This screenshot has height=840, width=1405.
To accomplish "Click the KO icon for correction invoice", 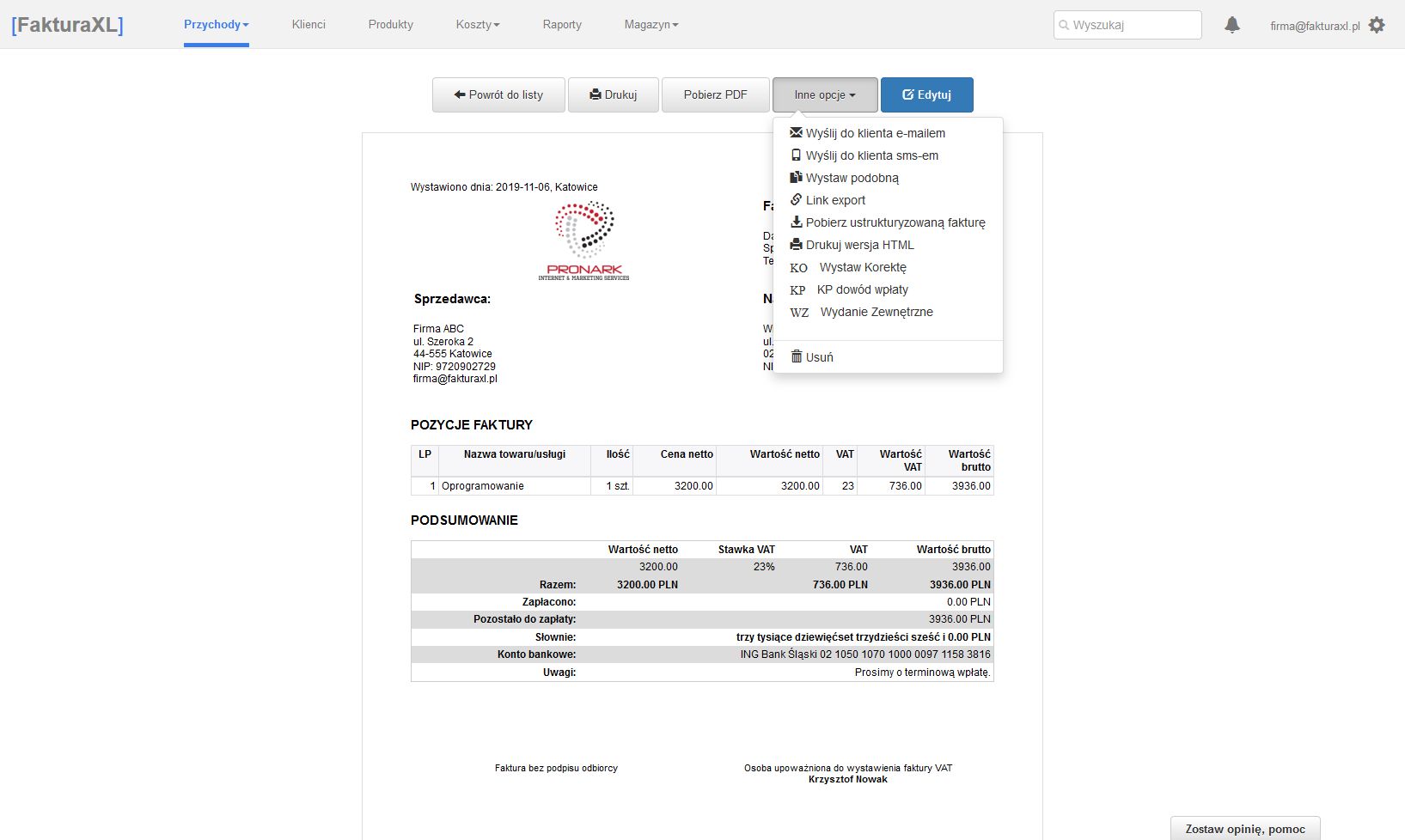I will [799, 268].
